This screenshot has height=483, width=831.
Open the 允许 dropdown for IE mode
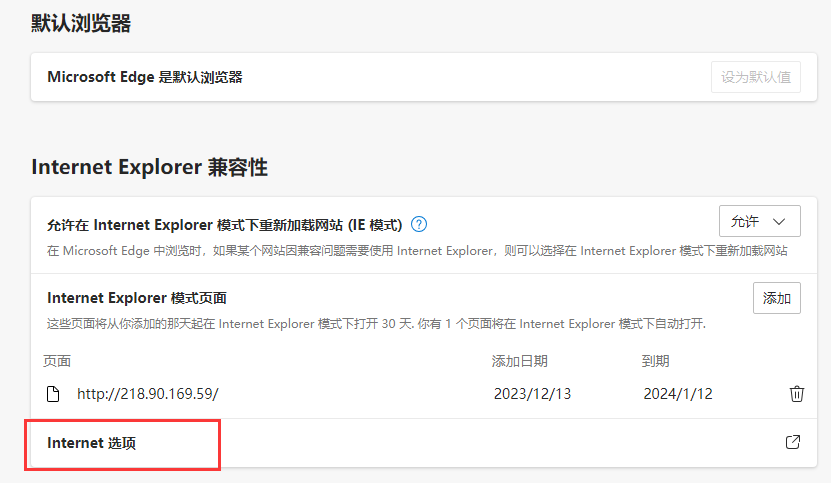(x=759, y=221)
